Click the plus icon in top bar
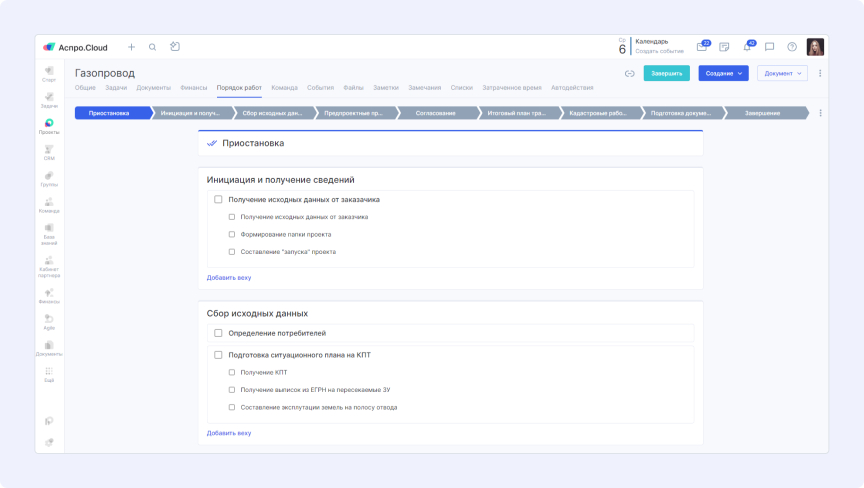This screenshot has width=864, height=488. pyautogui.click(x=131, y=47)
